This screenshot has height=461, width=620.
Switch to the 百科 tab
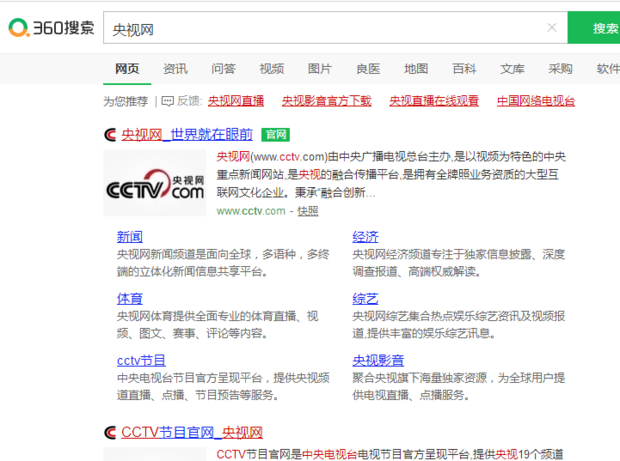pyautogui.click(x=464, y=69)
